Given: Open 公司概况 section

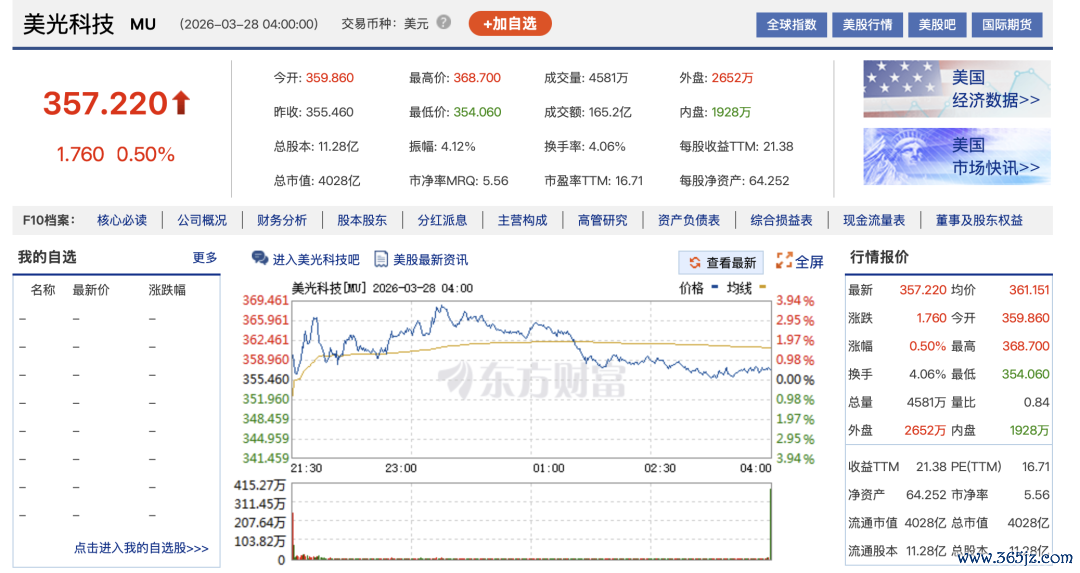Looking at the screenshot, I should coord(202,220).
